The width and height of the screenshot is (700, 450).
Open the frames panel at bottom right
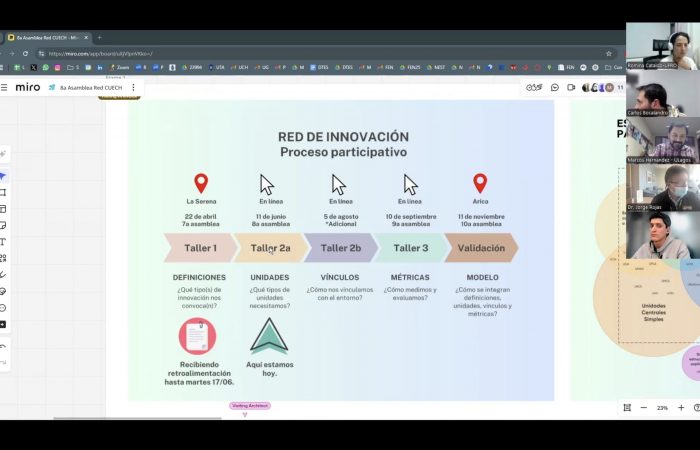tap(627, 408)
